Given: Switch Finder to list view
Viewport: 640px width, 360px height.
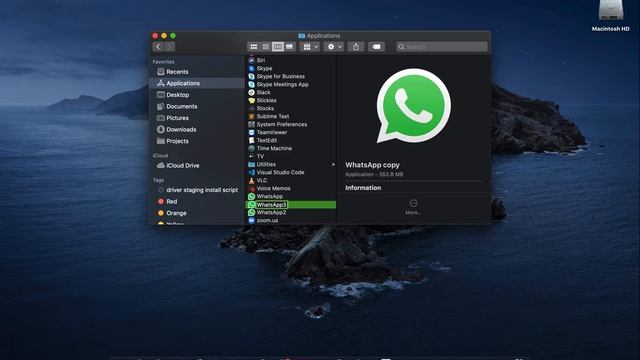Looking at the screenshot, I should coord(266,47).
